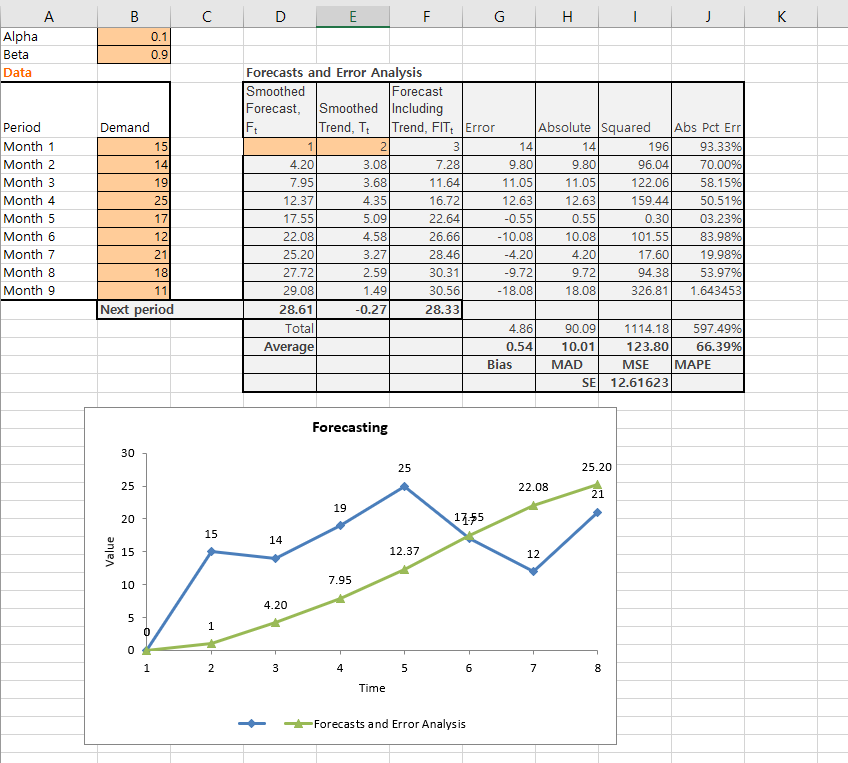Viewport: 848px width, 763px height.
Task: Click the 'Forecasting' chart title
Action: click(x=350, y=427)
